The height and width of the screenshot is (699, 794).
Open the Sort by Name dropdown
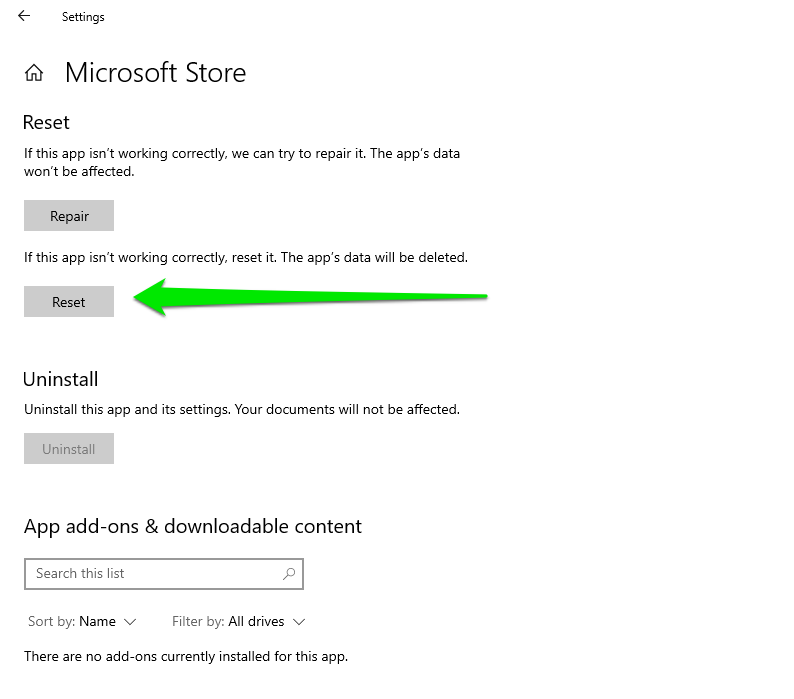[x=82, y=622]
